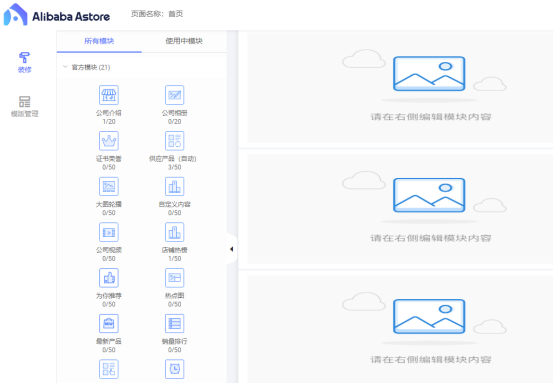
Task: Click the 页面名称: 首页 page name text
Action: 157,14
